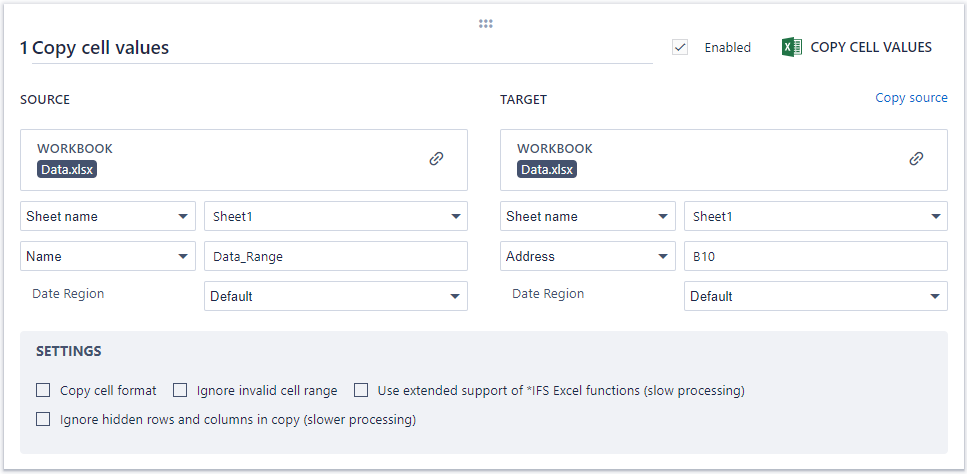The height and width of the screenshot is (474, 967).
Task: Click the Copy source link
Action: point(911,98)
